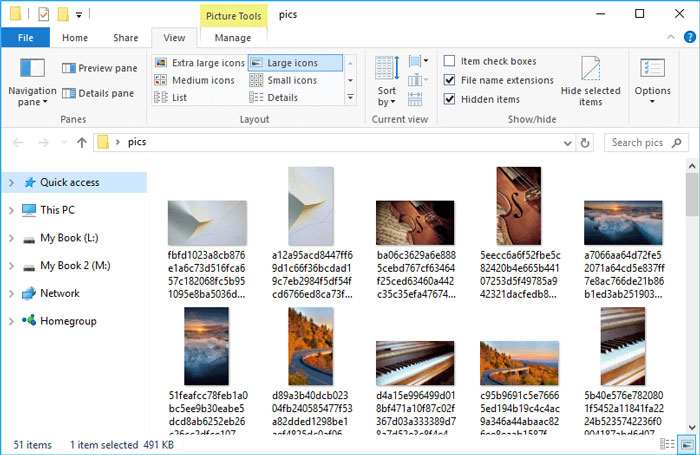Select Quick access in sidebar
This screenshot has height=455, width=700.
click(68, 182)
